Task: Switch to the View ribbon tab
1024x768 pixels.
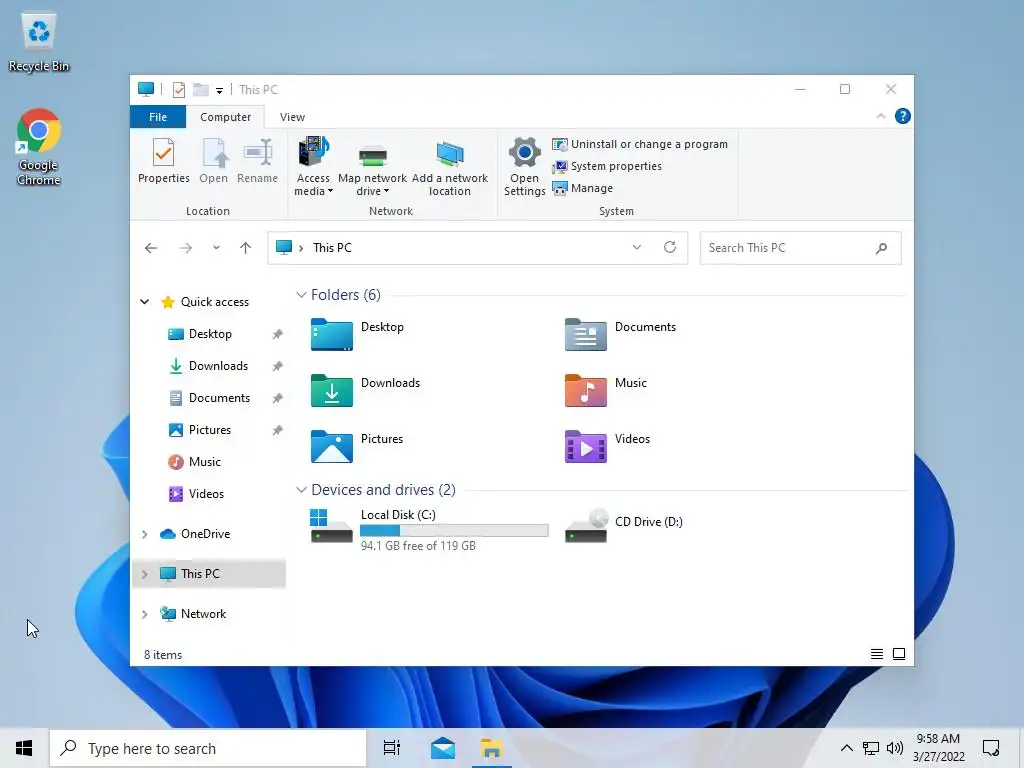Action: tap(292, 117)
